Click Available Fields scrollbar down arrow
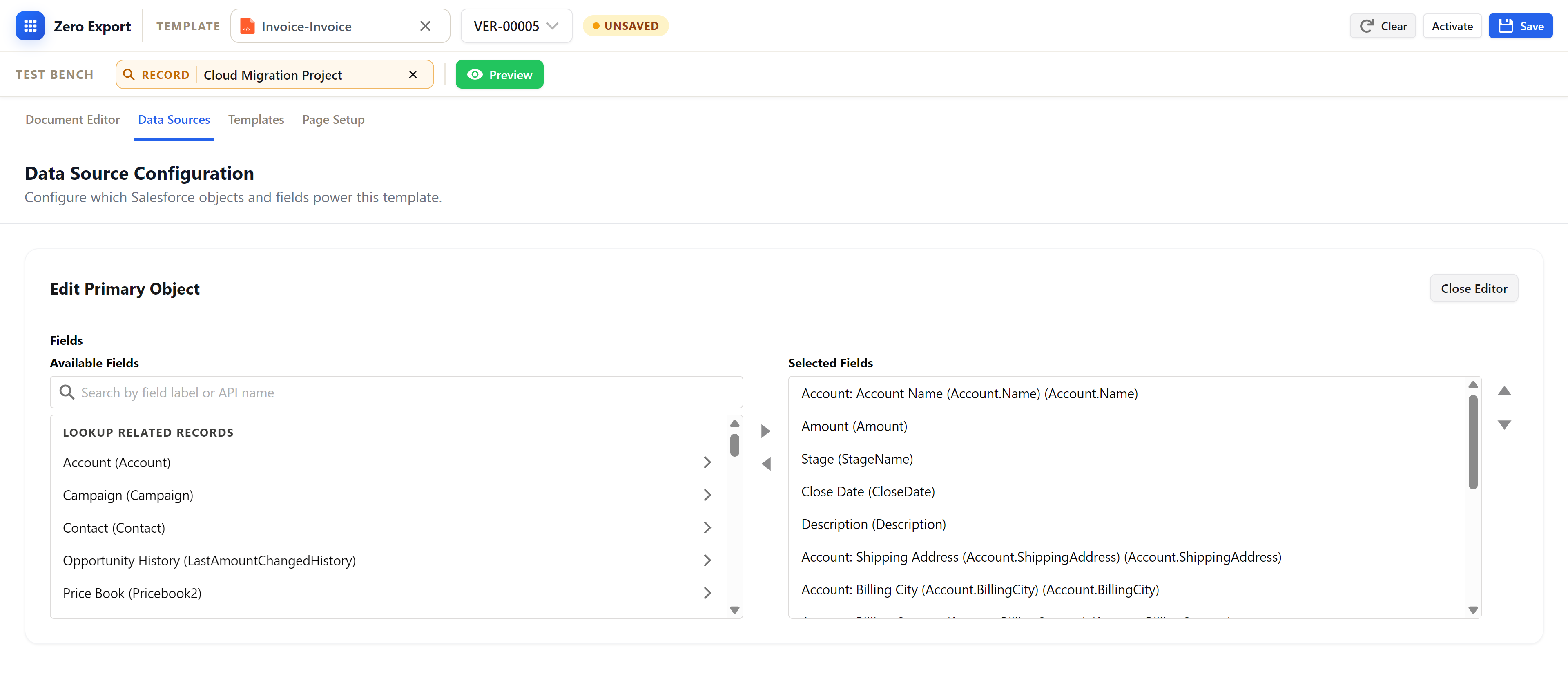This screenshot has height=683, width=1568. tap(735, 610)
